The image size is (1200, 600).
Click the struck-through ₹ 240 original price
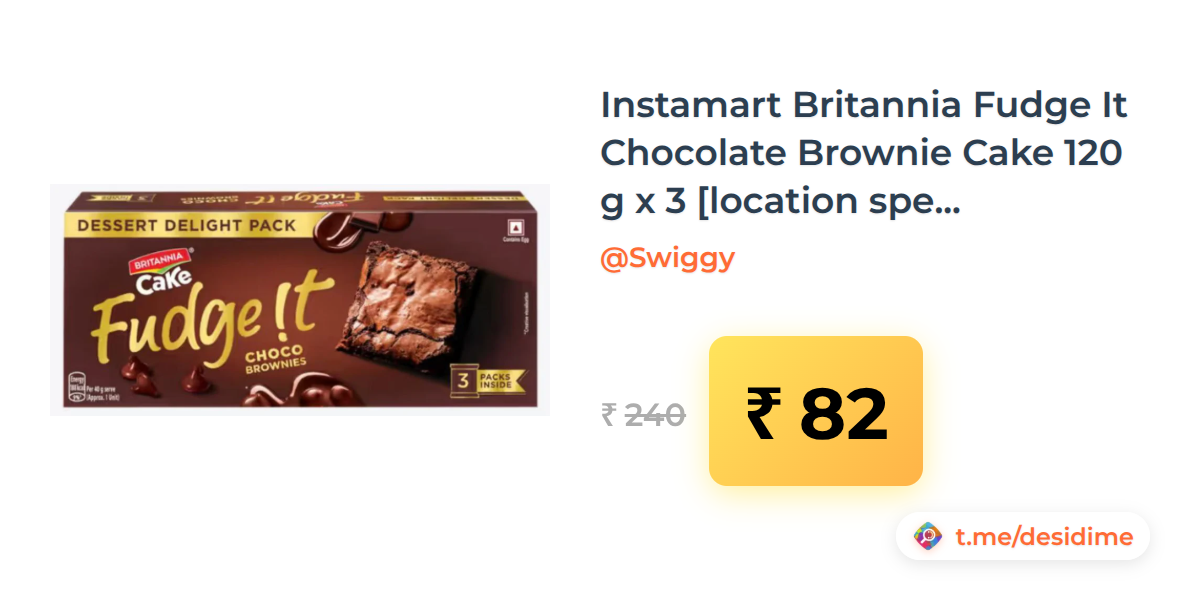point(643,414)
